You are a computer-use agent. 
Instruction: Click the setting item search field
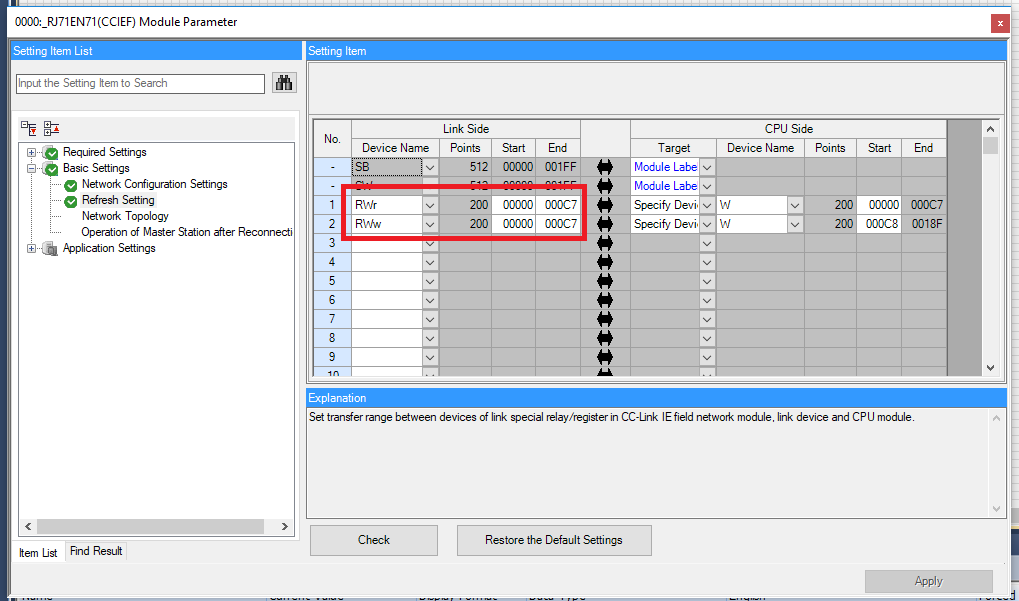pos(140,83)
